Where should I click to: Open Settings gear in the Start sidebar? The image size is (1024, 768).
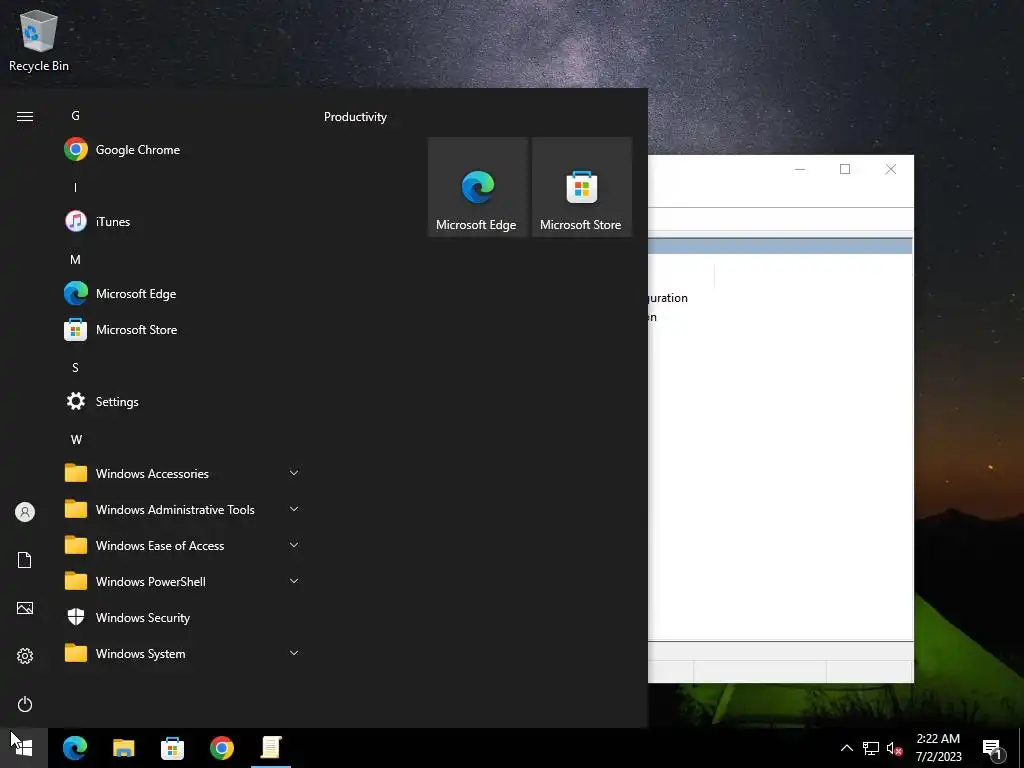[x=25, y=656]
